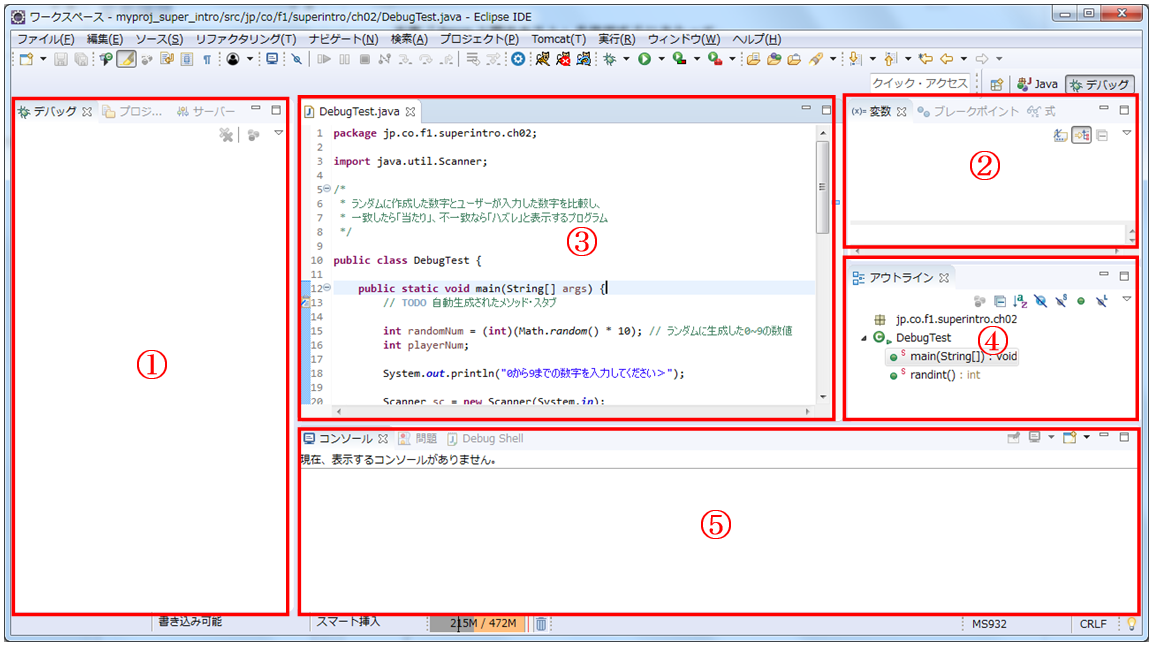Screen dimensions: 1155x649
Task: Toggle Show Whitespace Characters pilcrow button
Action: click(207, 59)
